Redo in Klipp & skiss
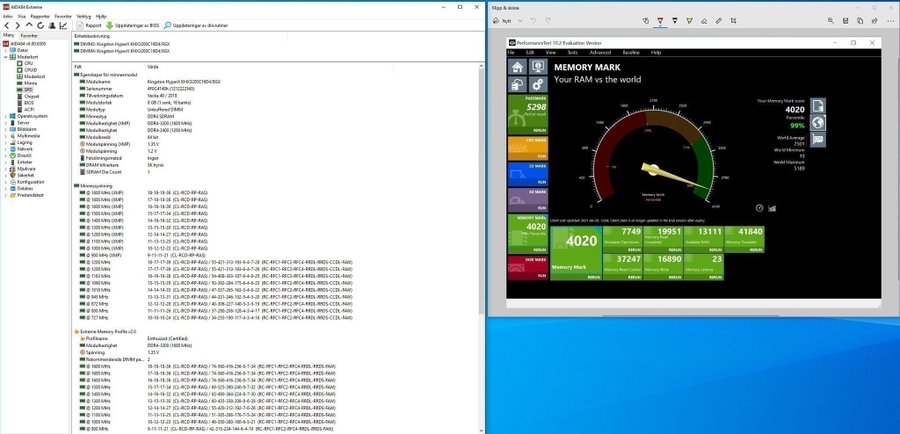This screenshot has height=434, width=900. 548,21
